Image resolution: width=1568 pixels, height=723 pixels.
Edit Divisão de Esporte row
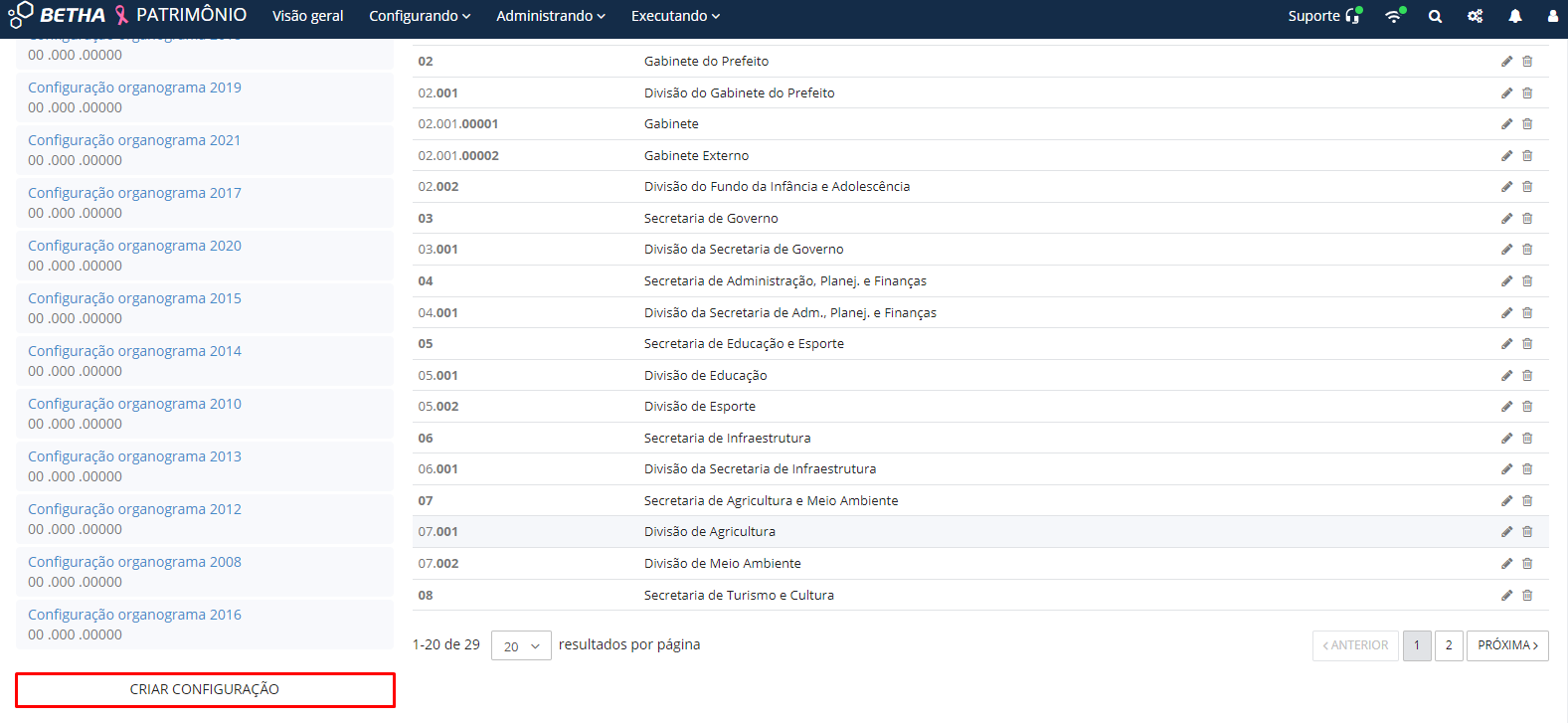pos(1506,407)
